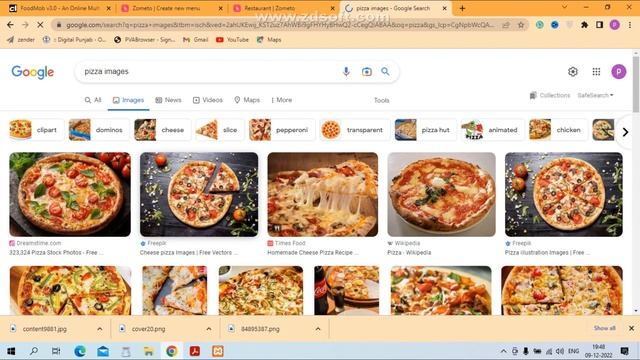
Task: Close the downloads bar
Action: tap(631, 328)
